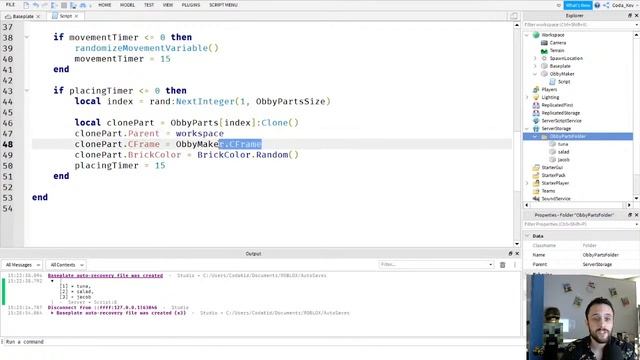Click the Baseplate auto-recovery file link
640x360 pixels.
tap(105, 276)
